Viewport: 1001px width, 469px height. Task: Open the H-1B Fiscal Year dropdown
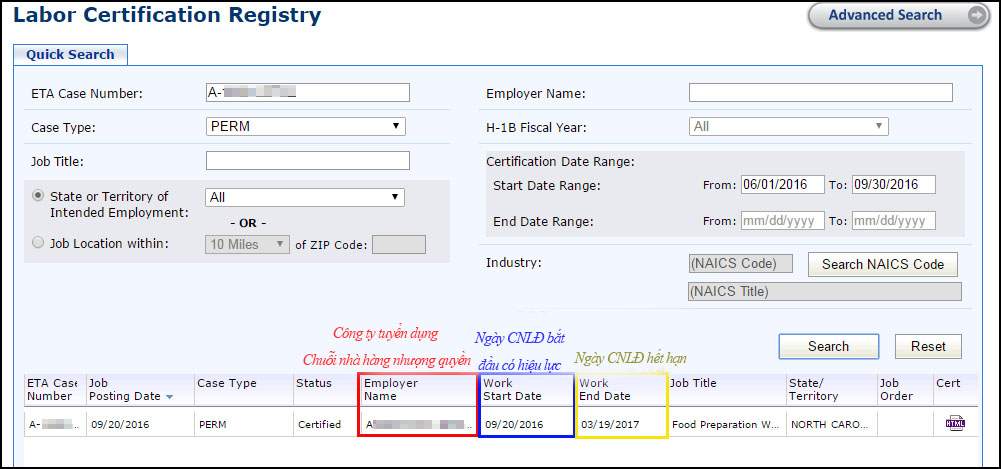click(788, 126)
